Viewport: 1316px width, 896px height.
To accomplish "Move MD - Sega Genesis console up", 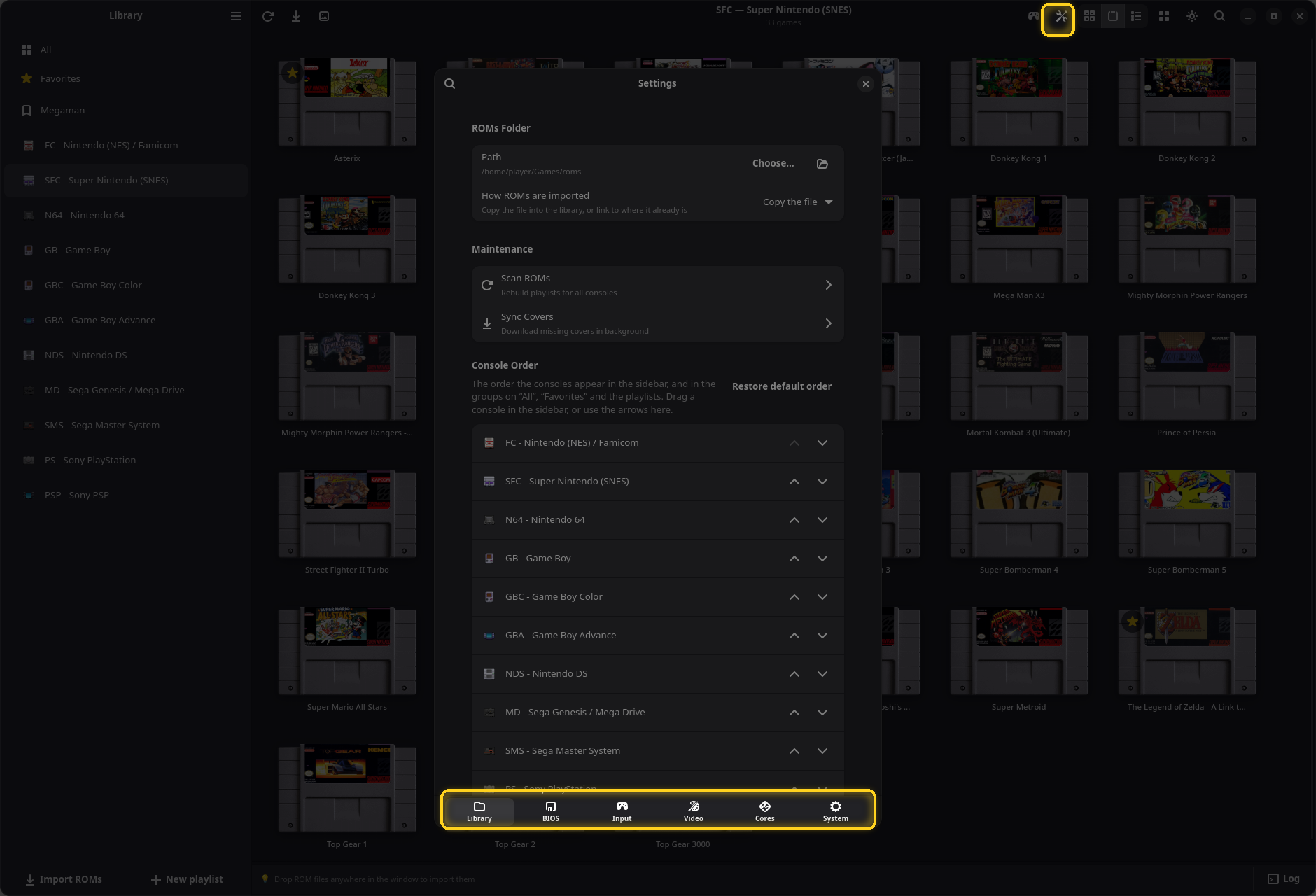I will [794, 713].
